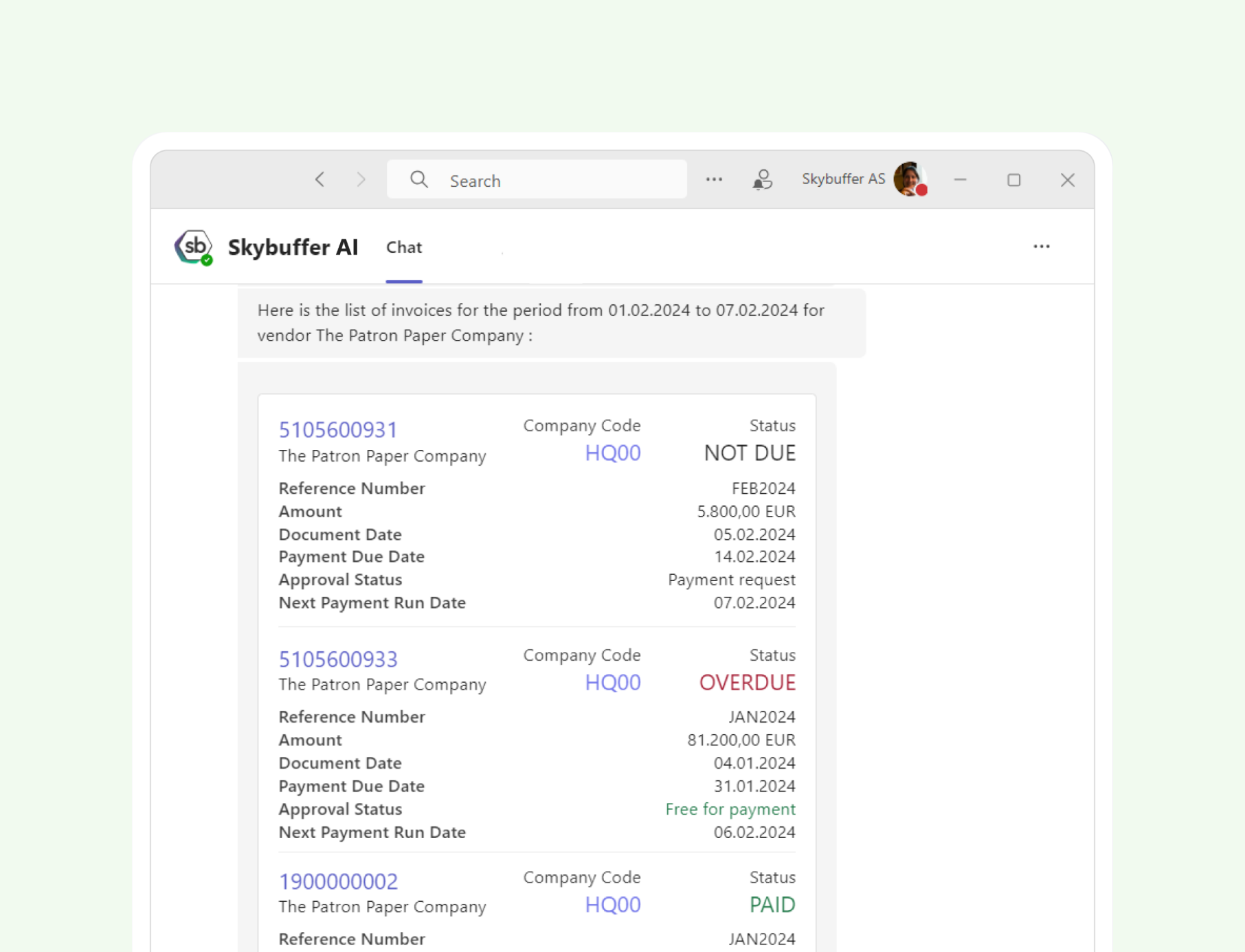The image size is (1245, 952).
Task: Click the forward navigation arrow
Action: coord(361,180)
